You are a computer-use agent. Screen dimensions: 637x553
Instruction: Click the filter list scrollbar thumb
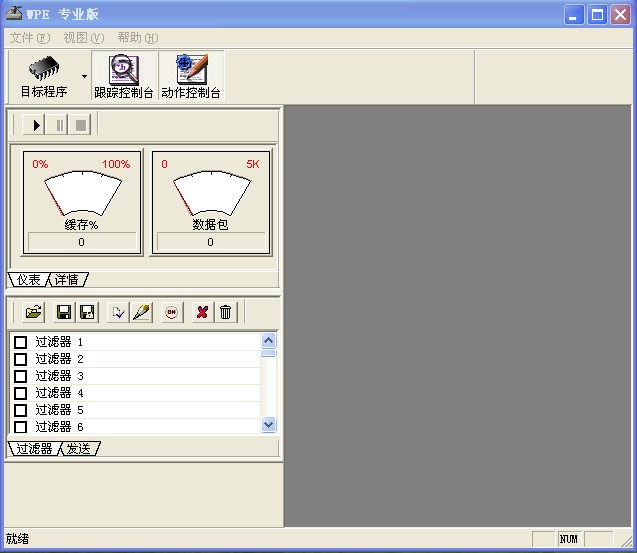[x=269, y=353]
